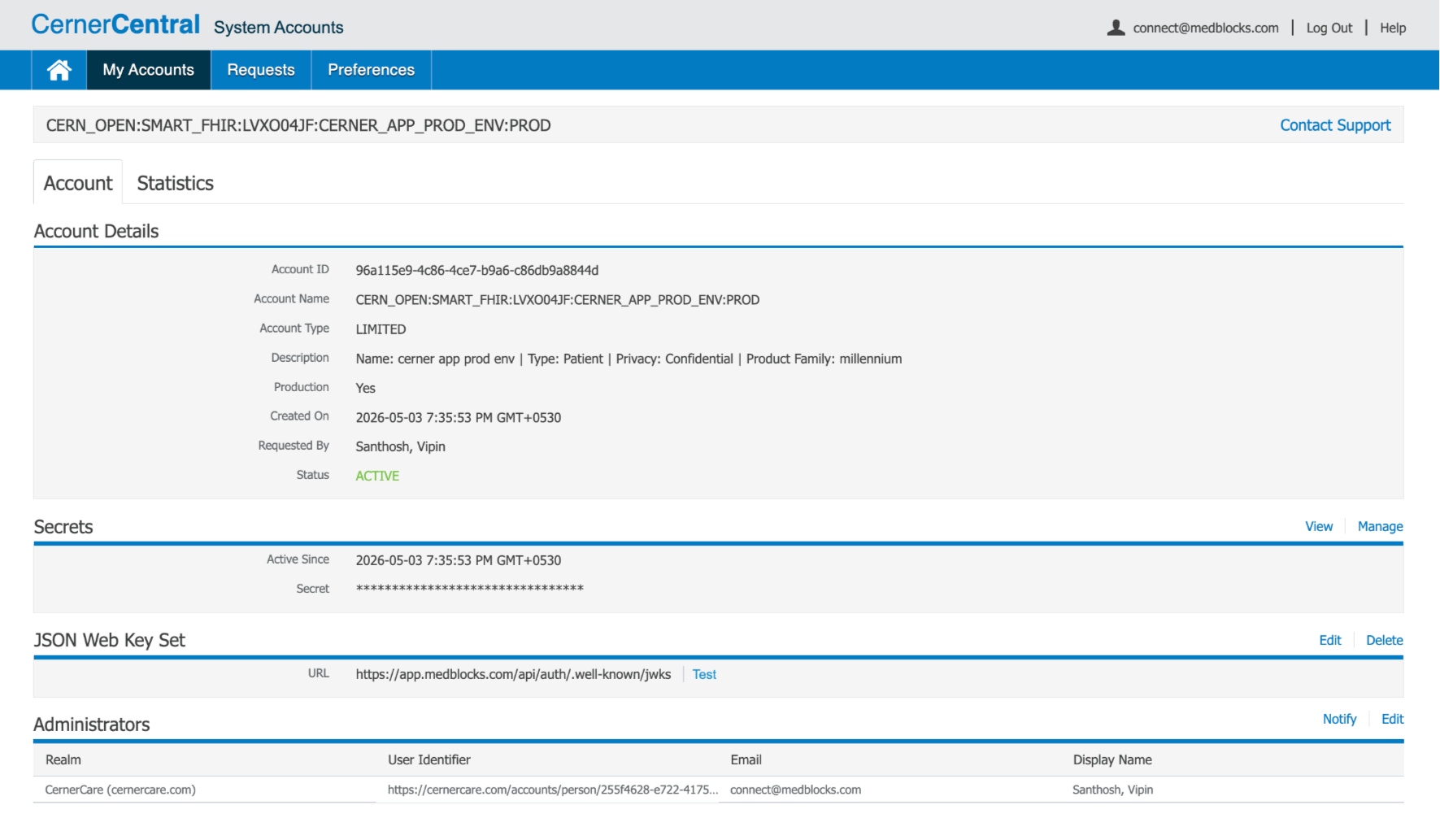
Task: Select the Account ID value
Action: 477,270
